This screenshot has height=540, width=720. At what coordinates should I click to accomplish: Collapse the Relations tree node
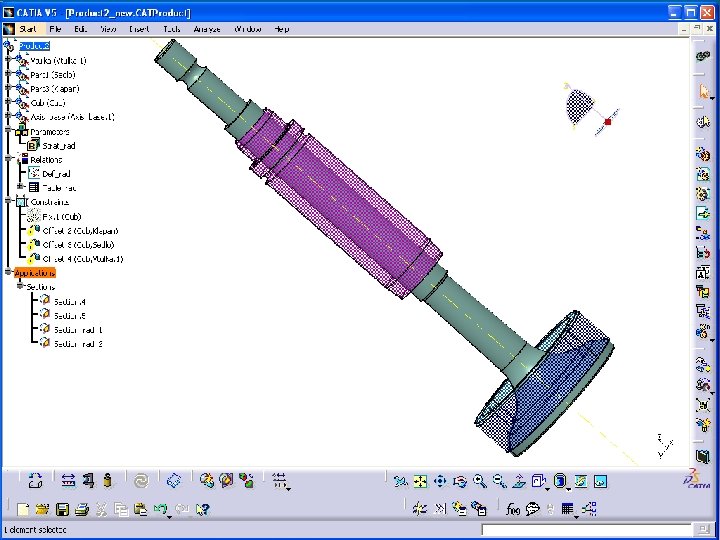pos(8,158)
